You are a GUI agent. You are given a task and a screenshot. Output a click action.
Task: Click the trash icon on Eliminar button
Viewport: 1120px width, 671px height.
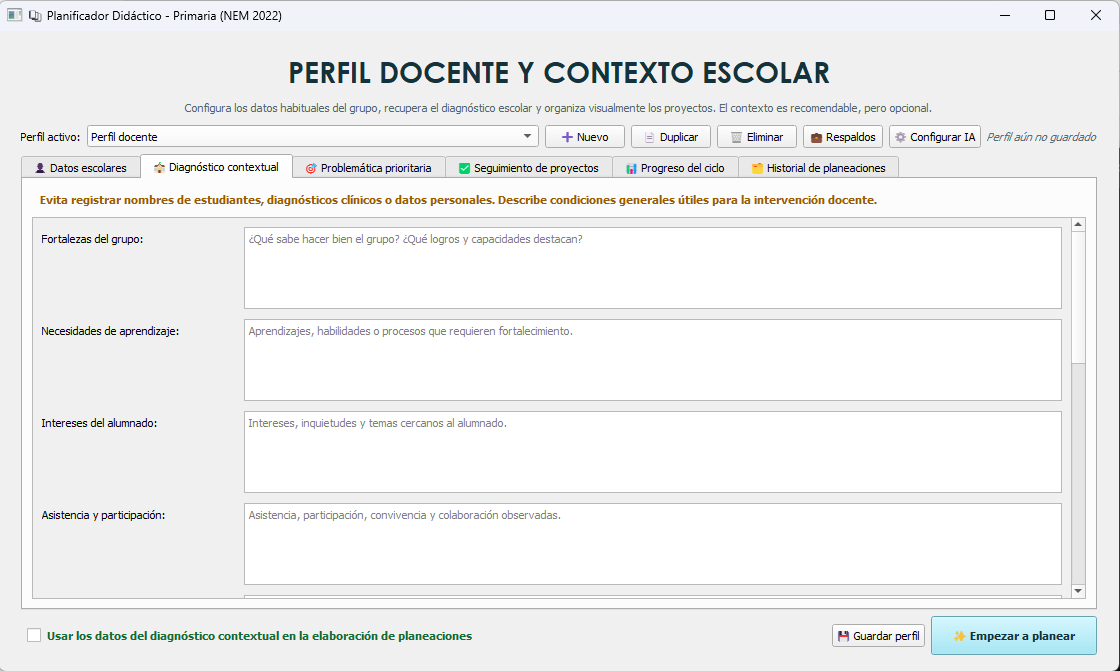pyautogui.click(x=736, y=137)
